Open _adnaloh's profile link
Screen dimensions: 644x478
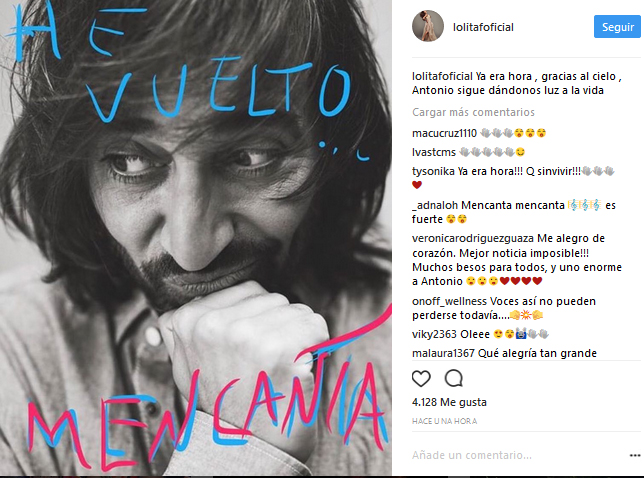click(435, 205)
